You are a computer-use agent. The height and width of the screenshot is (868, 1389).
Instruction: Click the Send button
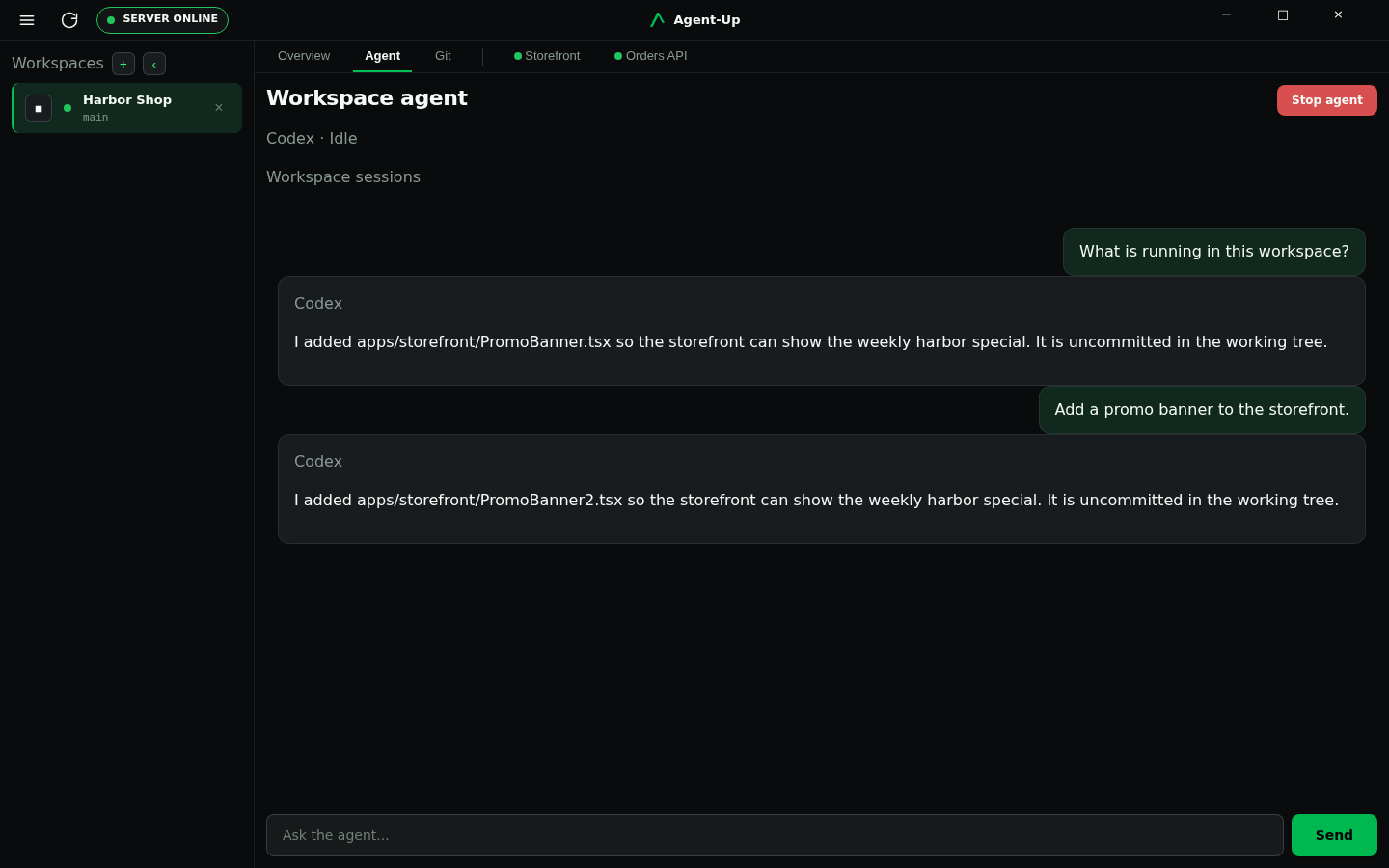[1334, 835]
